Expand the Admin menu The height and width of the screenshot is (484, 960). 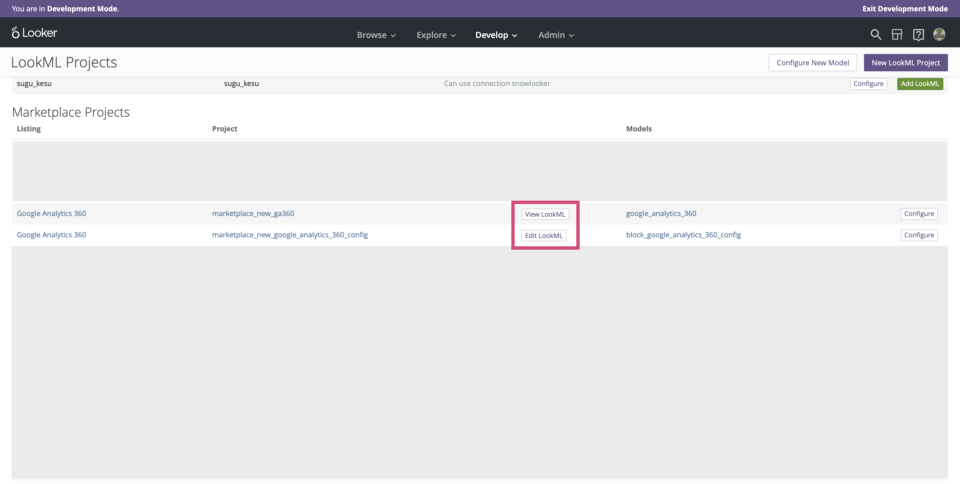tap(556, 35)
